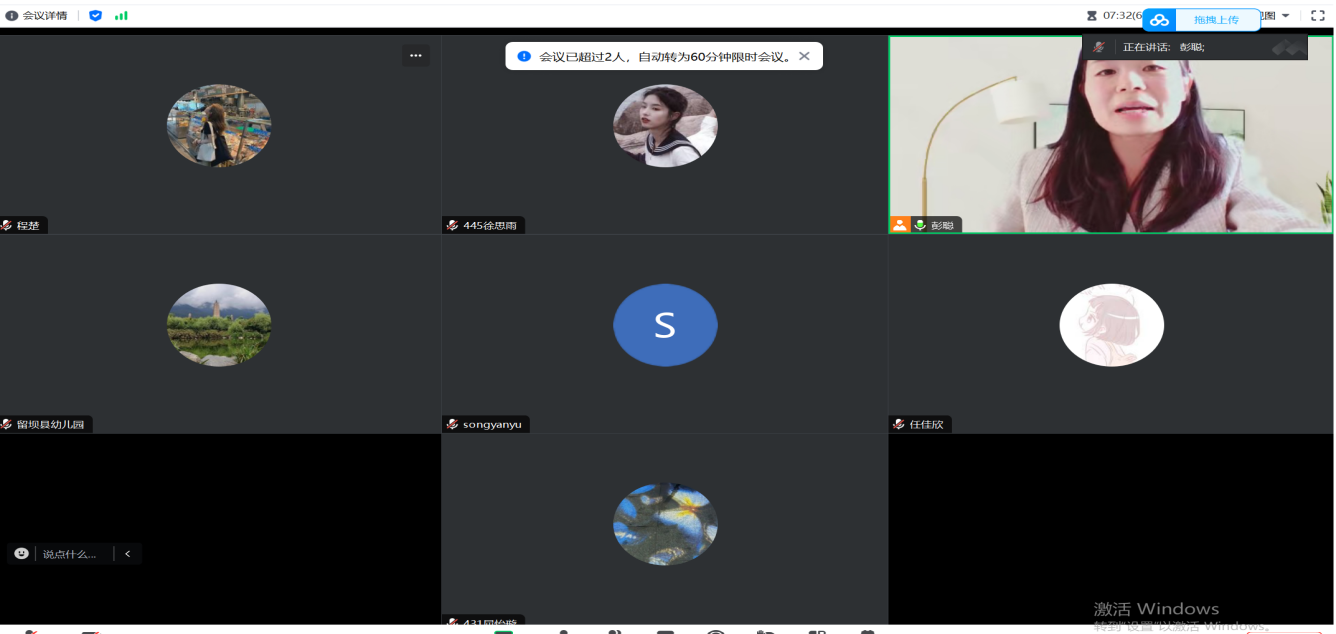Click the 拖拽上传 cloud upload button

pyautogui.click(x=1201, y=20)
